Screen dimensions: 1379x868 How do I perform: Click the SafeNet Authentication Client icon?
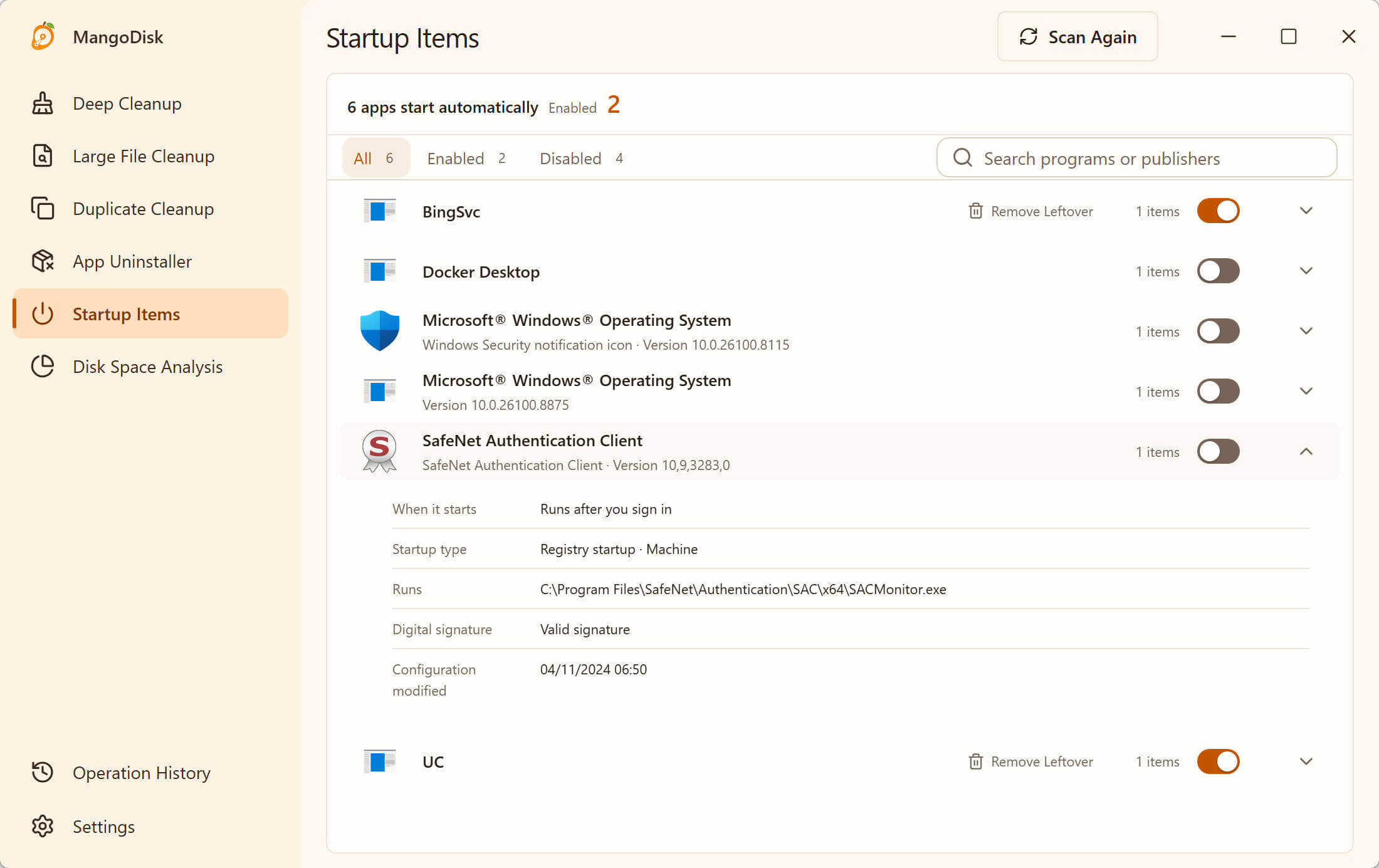(380, 451)
